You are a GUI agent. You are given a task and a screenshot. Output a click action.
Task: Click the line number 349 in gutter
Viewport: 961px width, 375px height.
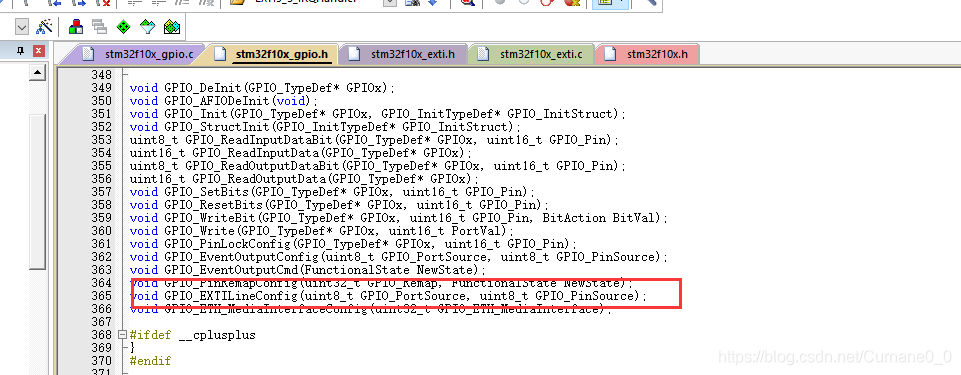click(x=101, y=88)
